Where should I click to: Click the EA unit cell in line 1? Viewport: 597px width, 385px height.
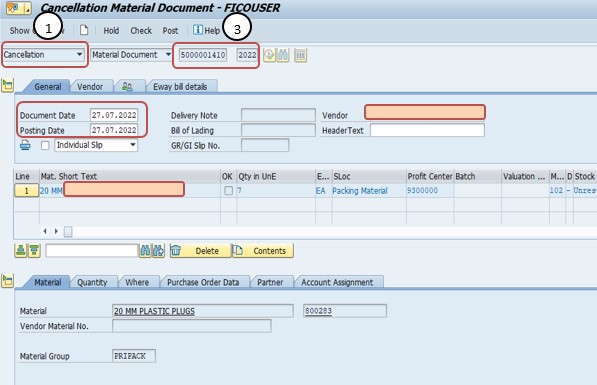click(x=323, y=190)
